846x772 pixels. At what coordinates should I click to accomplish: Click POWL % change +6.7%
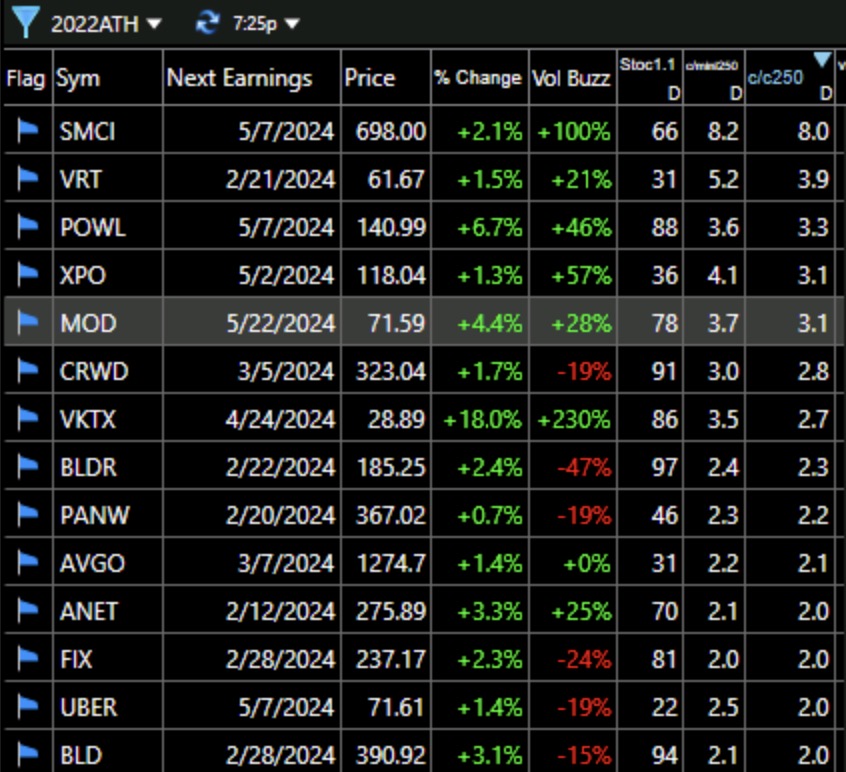489,228
